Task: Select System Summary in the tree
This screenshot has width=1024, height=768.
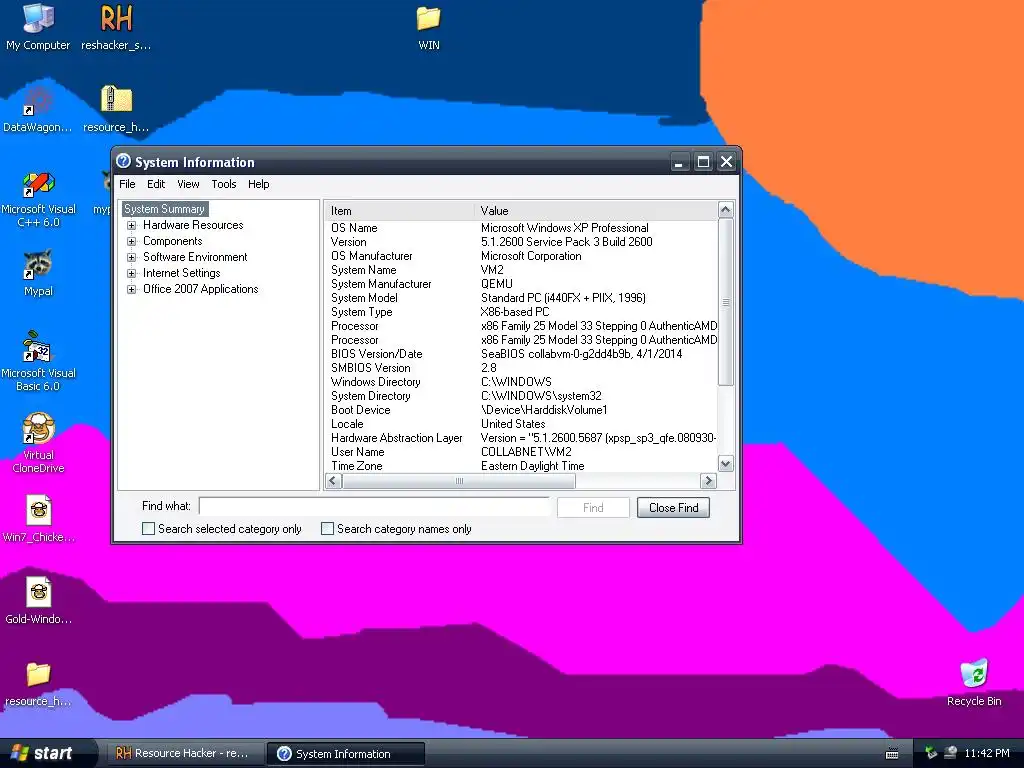Action: click(x=165, y=209)
